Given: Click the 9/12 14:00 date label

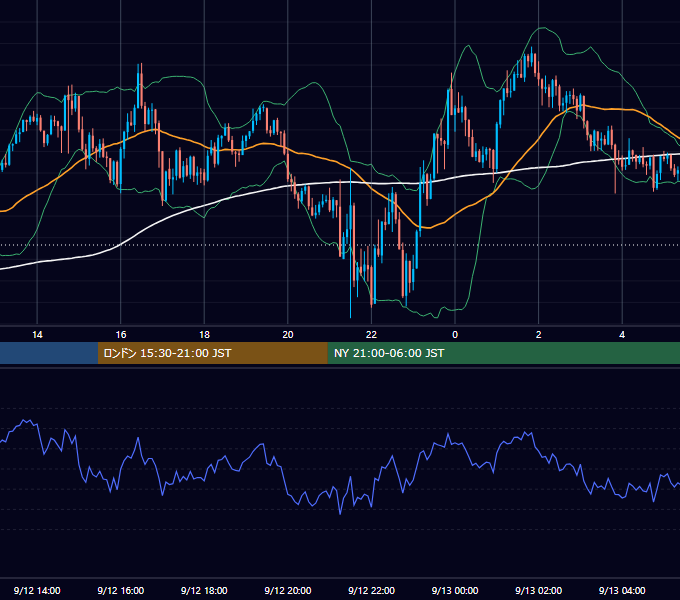Looking at the screenshot, I should tap(37, 590).
